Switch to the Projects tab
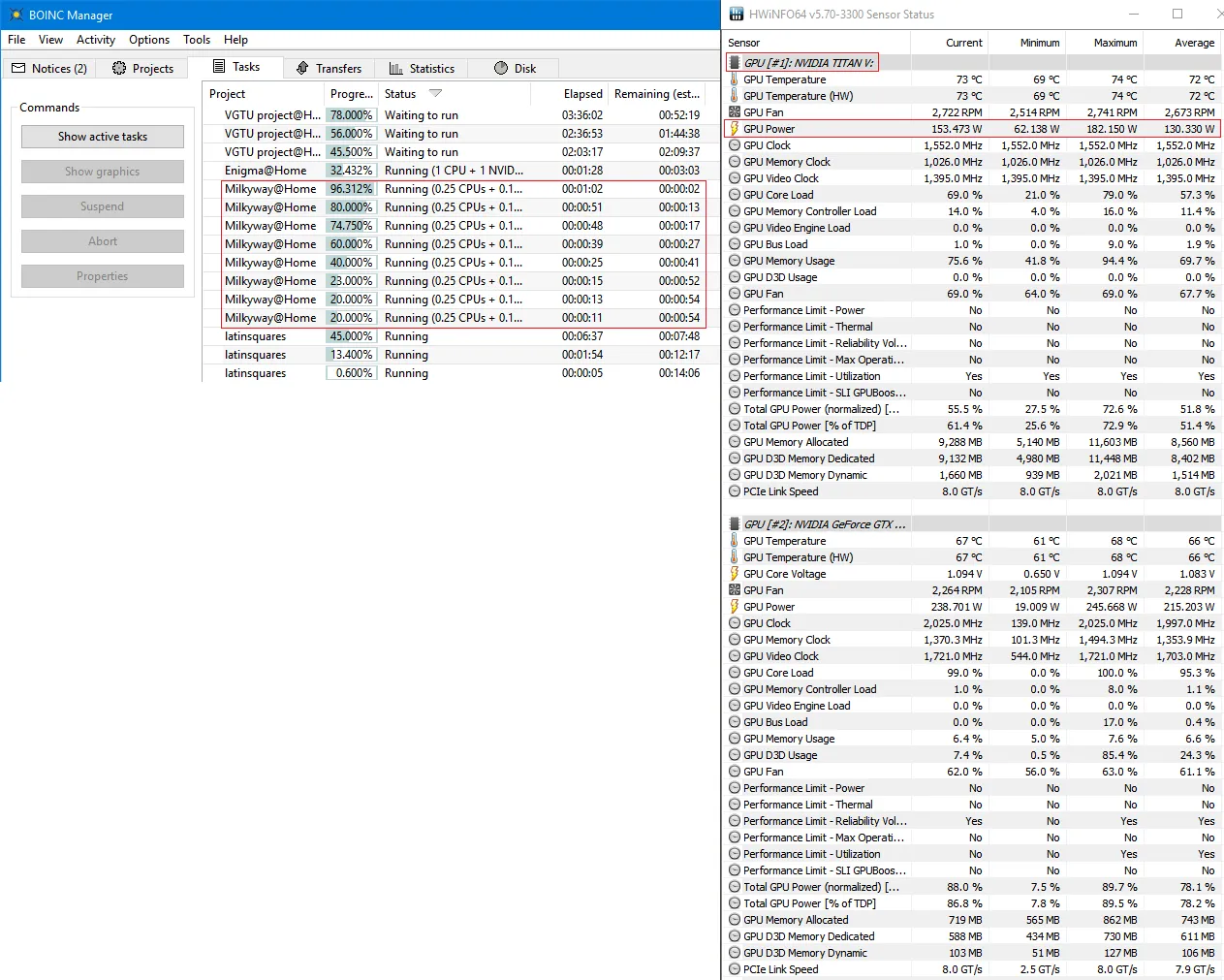1224x980 pixels. pyautogui.click(x=142, y=68)
